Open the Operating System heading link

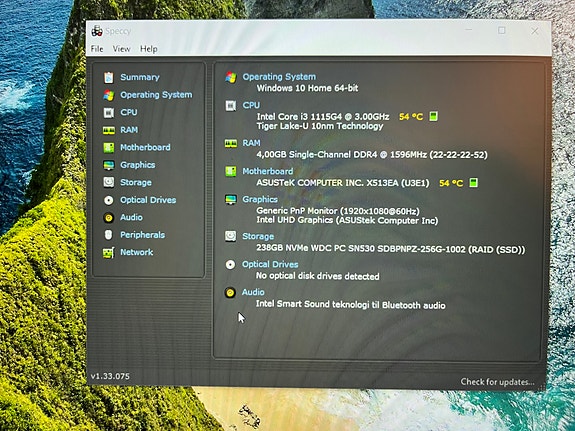pyautogui.click(x=279, y=77)
